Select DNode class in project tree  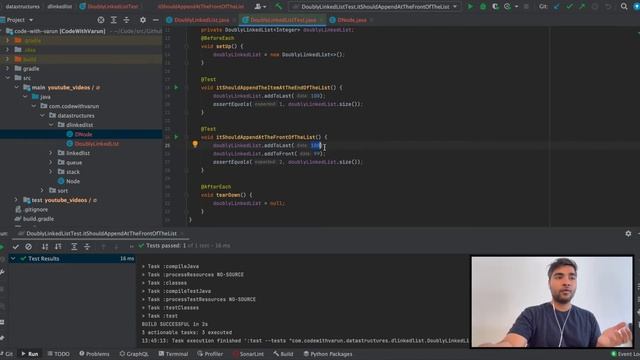(x=83, y=134)
